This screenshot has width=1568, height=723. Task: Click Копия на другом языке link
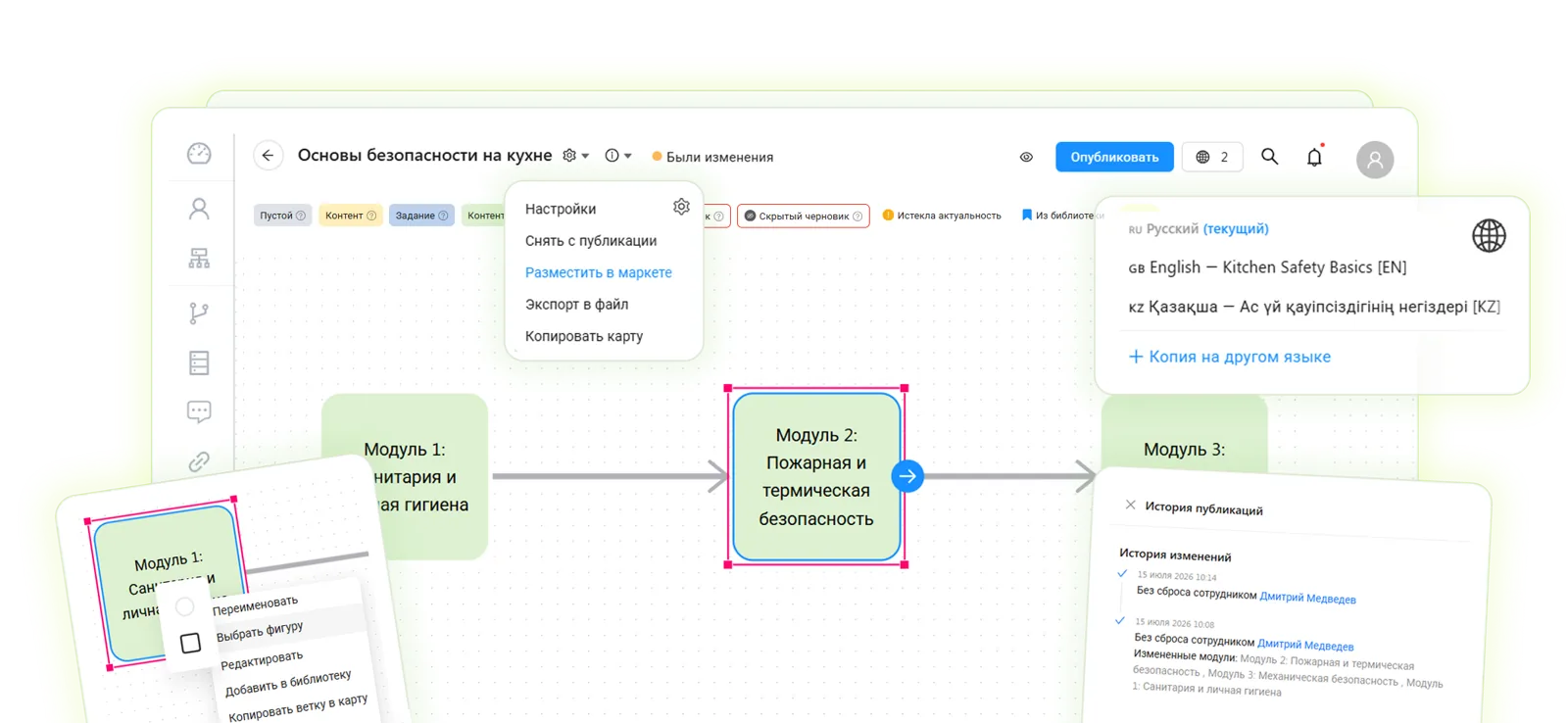coord(1229,357)
